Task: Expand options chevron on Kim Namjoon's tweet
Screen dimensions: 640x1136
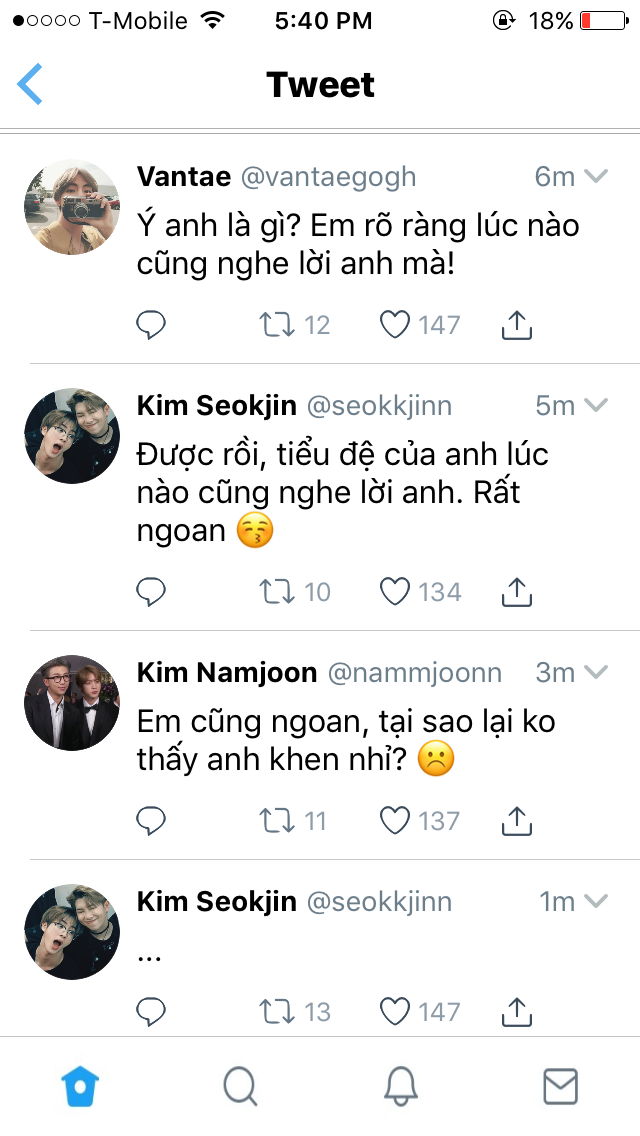Action: pos(596,672)
